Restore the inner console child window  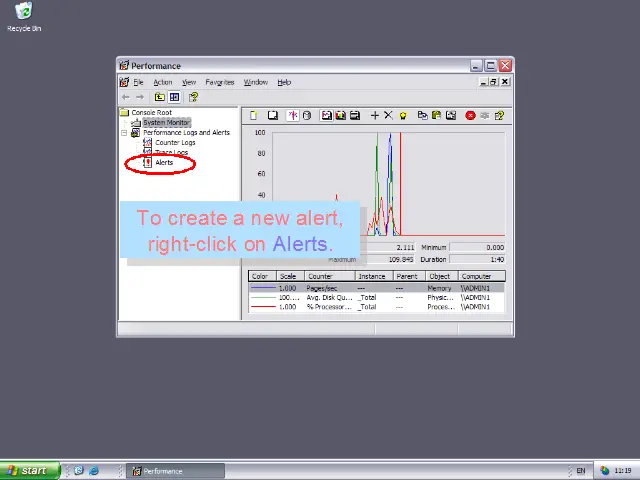coord(494,82)
